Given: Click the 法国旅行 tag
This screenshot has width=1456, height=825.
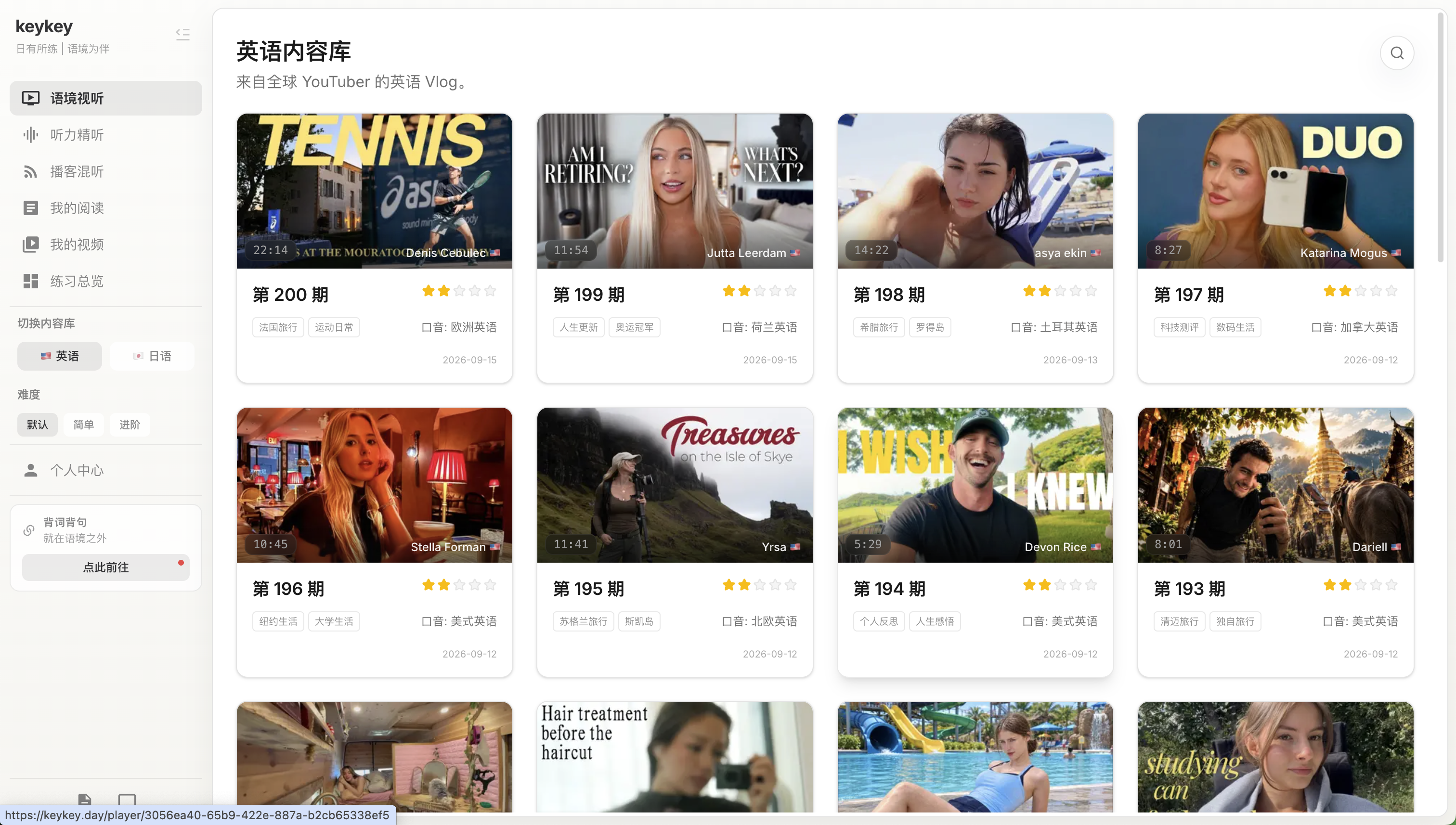Looking at the screenshot, I should 278,327.
